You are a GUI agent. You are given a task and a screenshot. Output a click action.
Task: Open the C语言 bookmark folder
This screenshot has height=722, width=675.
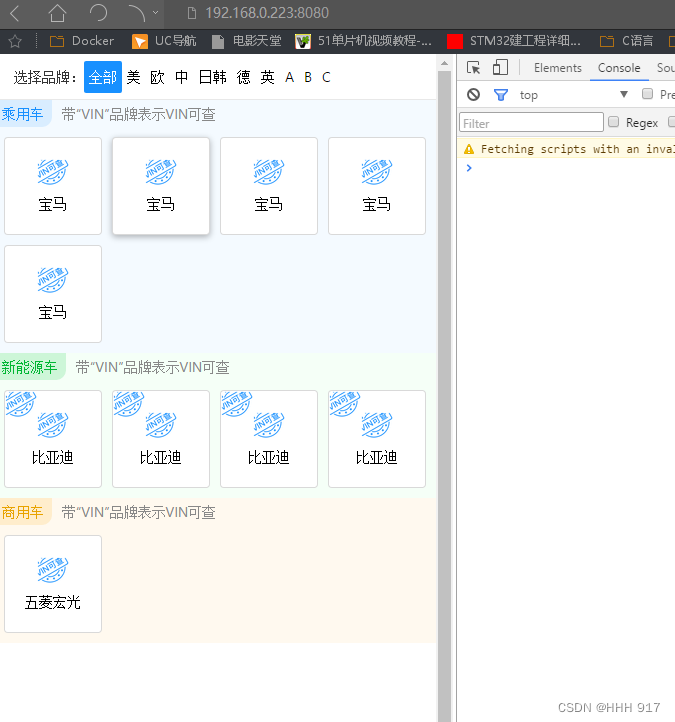click(626, 41)
